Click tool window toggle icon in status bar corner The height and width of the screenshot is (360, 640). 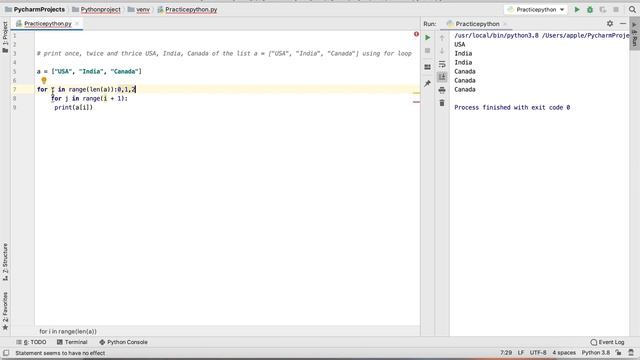pyautogui.click(x=6, y=353)
